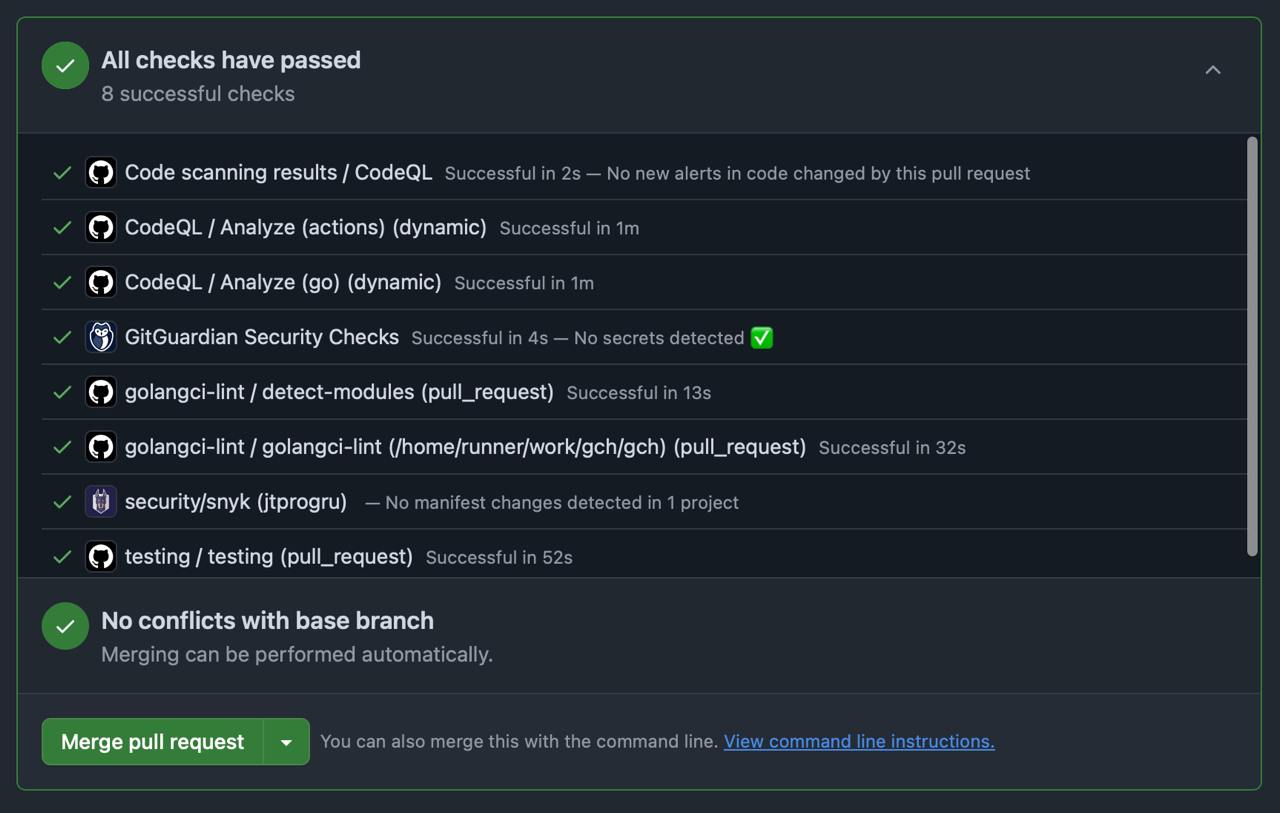Click GitHub icon beside testing / testing
This screenshot has height=813, width=1280.
tap(100, 556)
